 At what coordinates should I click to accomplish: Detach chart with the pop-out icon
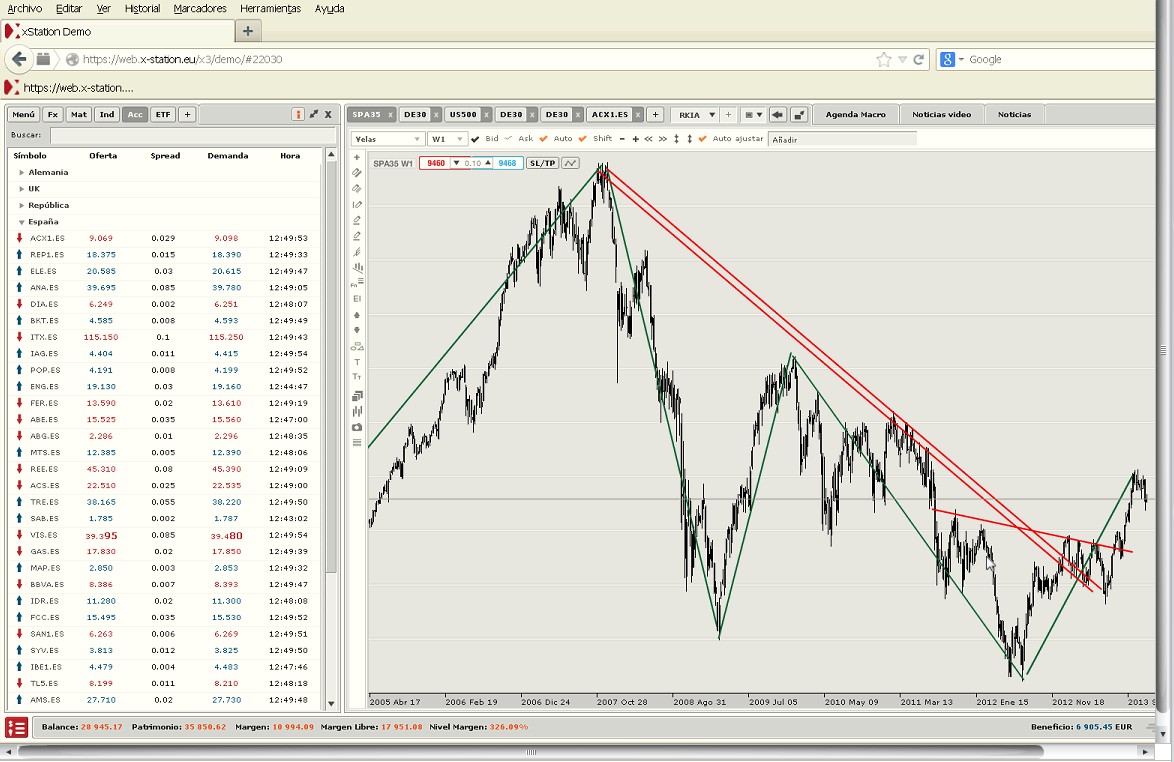[x=799, y=115]
